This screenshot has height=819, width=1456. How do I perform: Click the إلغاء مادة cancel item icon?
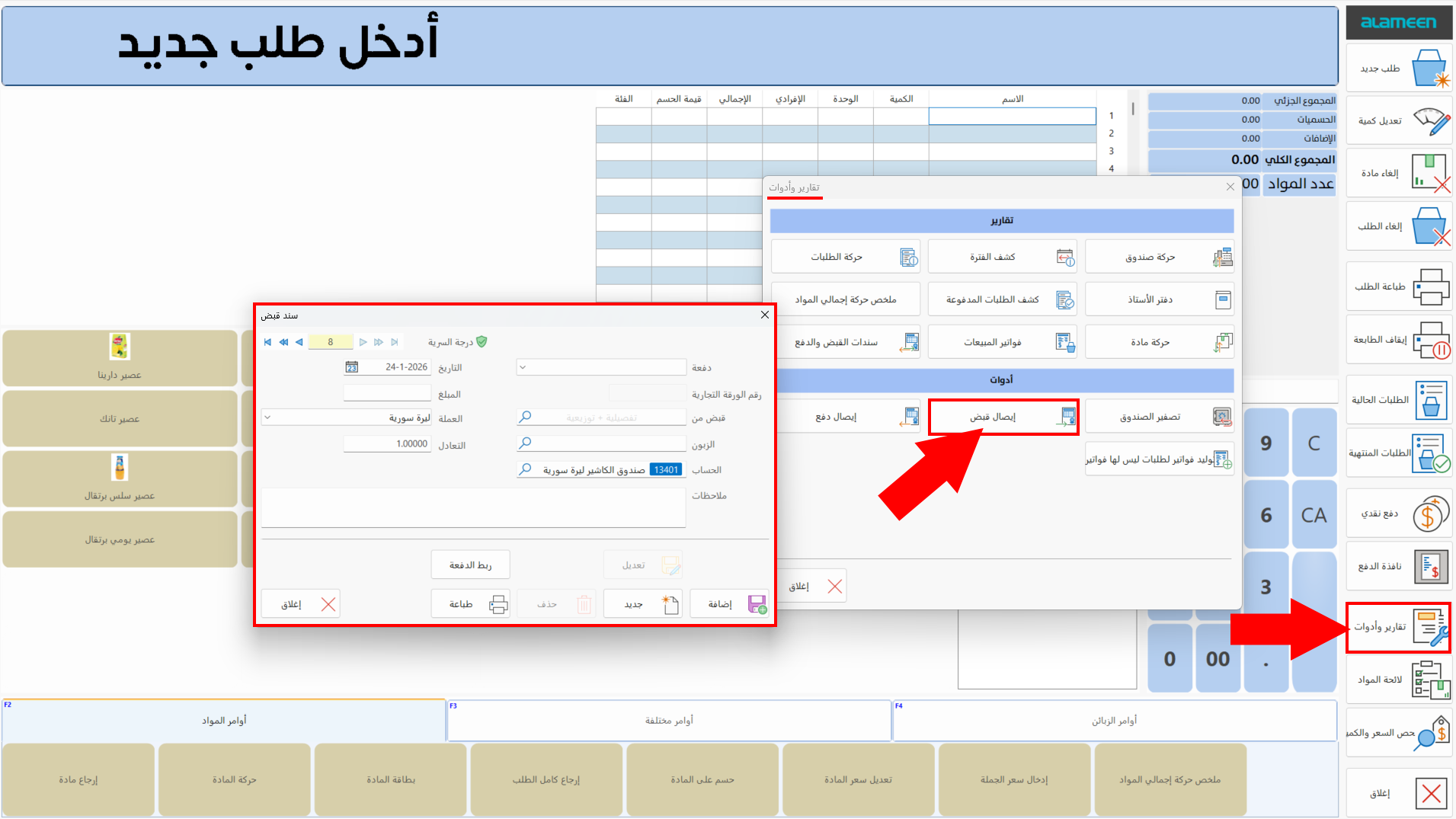click(x=1431, y=173)
